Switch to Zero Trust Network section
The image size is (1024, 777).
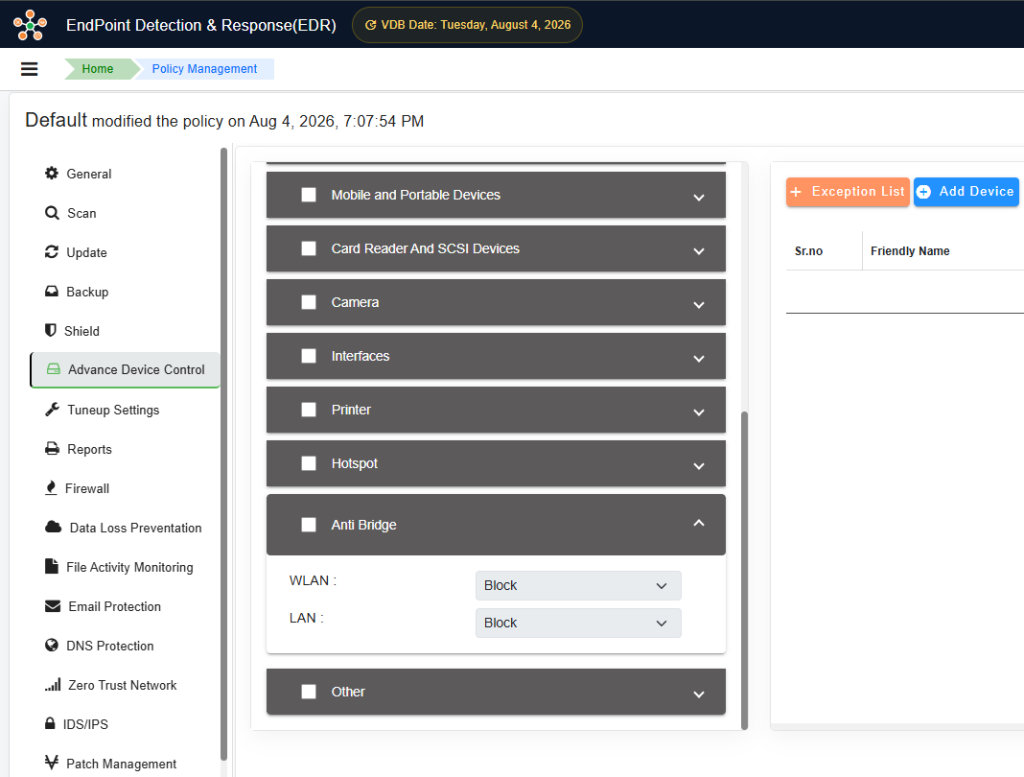tap(124, 685)
